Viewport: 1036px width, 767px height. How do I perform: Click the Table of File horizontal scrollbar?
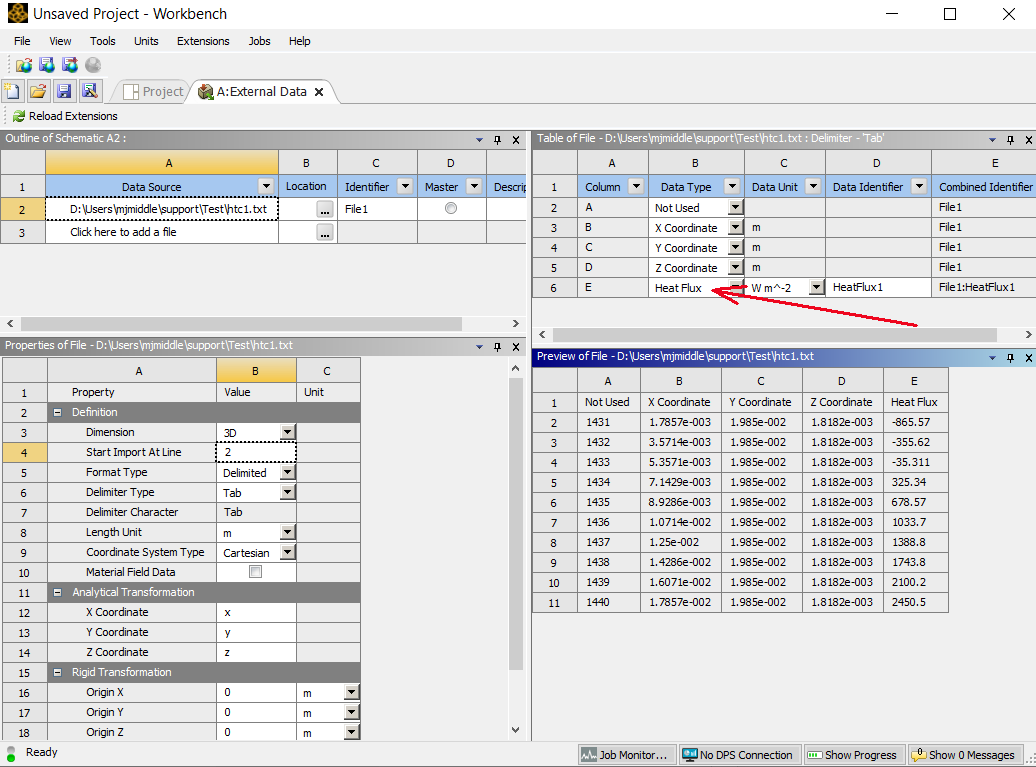click(x=774, y=334)
